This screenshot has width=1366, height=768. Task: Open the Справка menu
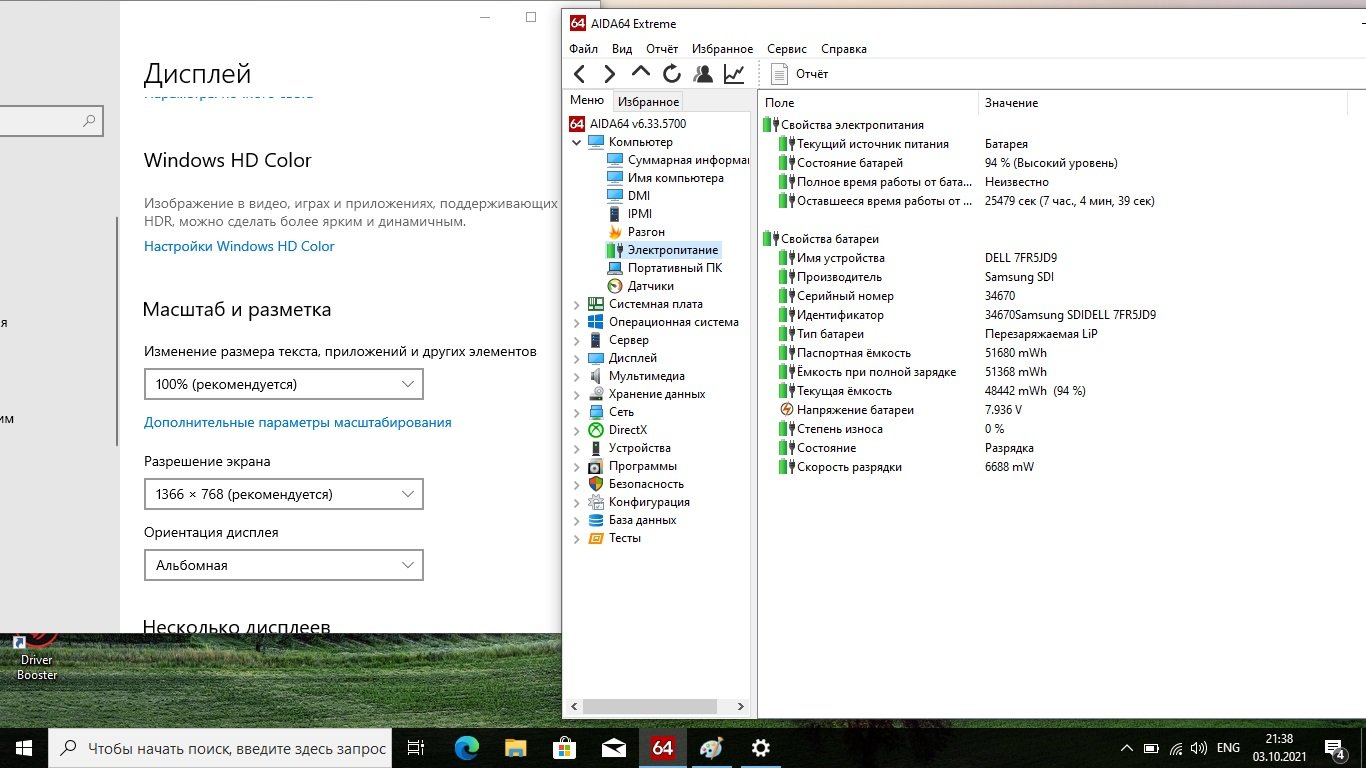click(844, 49)
